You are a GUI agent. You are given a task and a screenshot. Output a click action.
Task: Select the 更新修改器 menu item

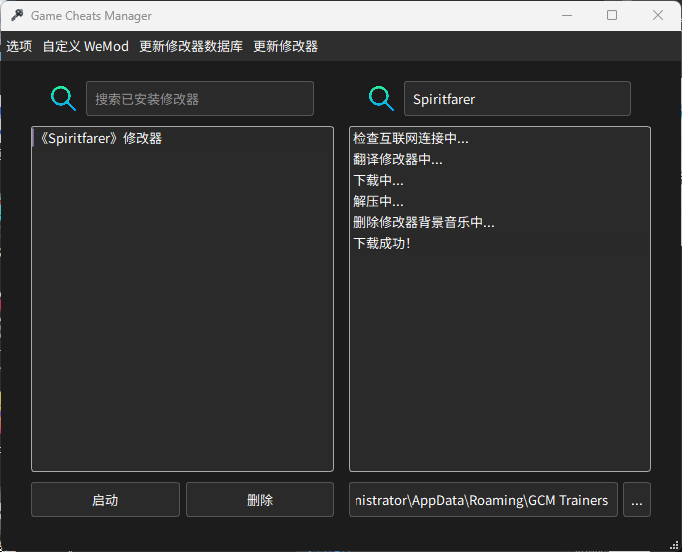285,46
